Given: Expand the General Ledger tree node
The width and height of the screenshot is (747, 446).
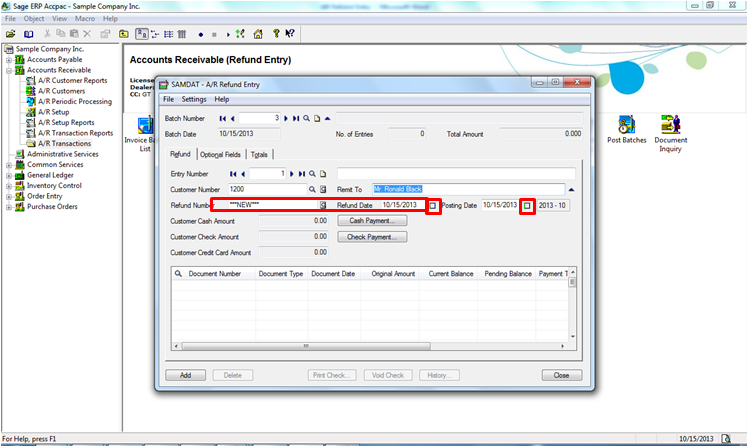Looking at the screenshot, I should [x=9, y=175].
